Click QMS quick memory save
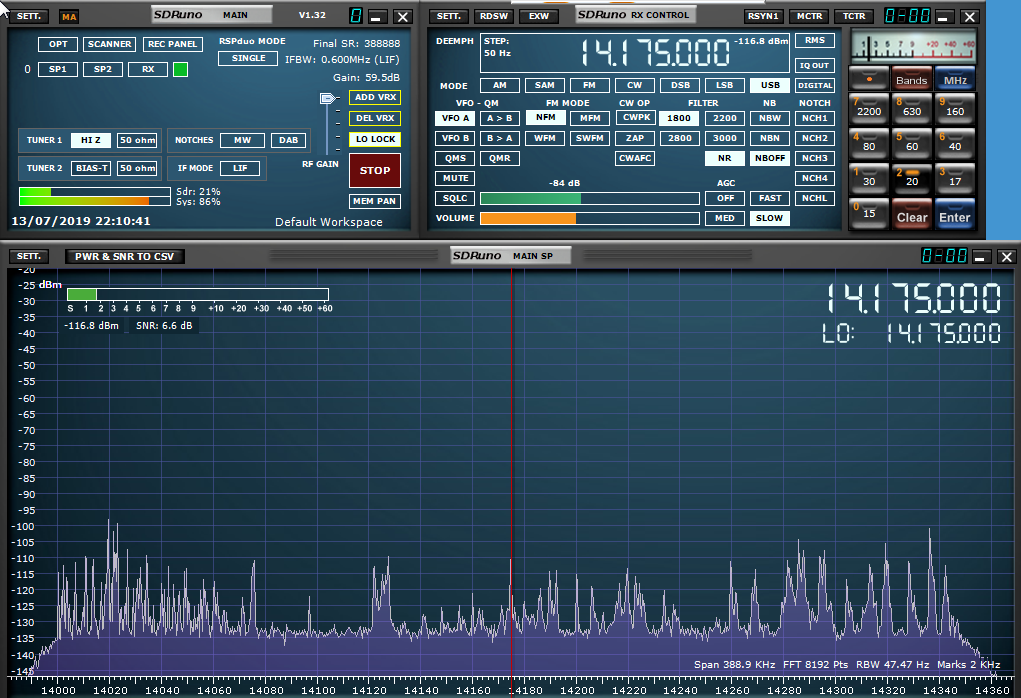 [x=455, y=158]
